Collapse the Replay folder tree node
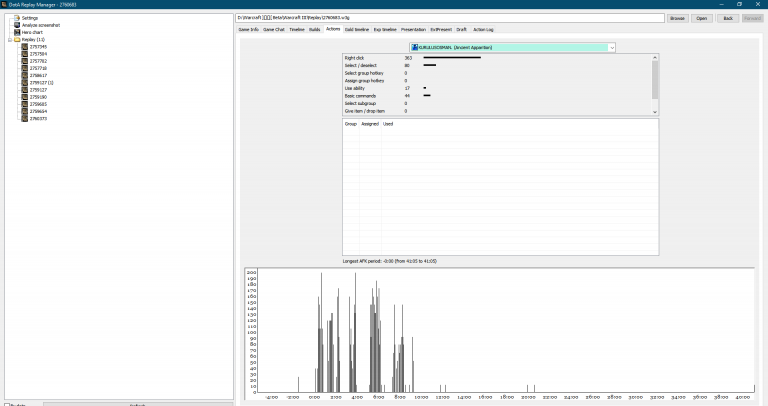Image resolution: width=768 pixels, height=406 pixels. pyautogui.click(x=9, y=39)
